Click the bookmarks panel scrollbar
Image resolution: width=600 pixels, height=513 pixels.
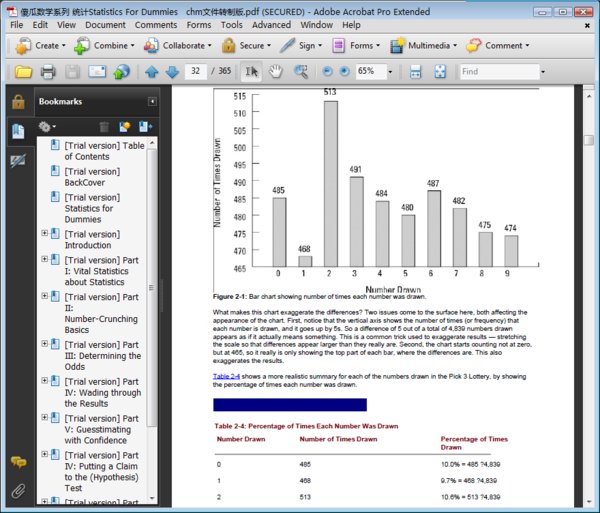coord(152,288)
